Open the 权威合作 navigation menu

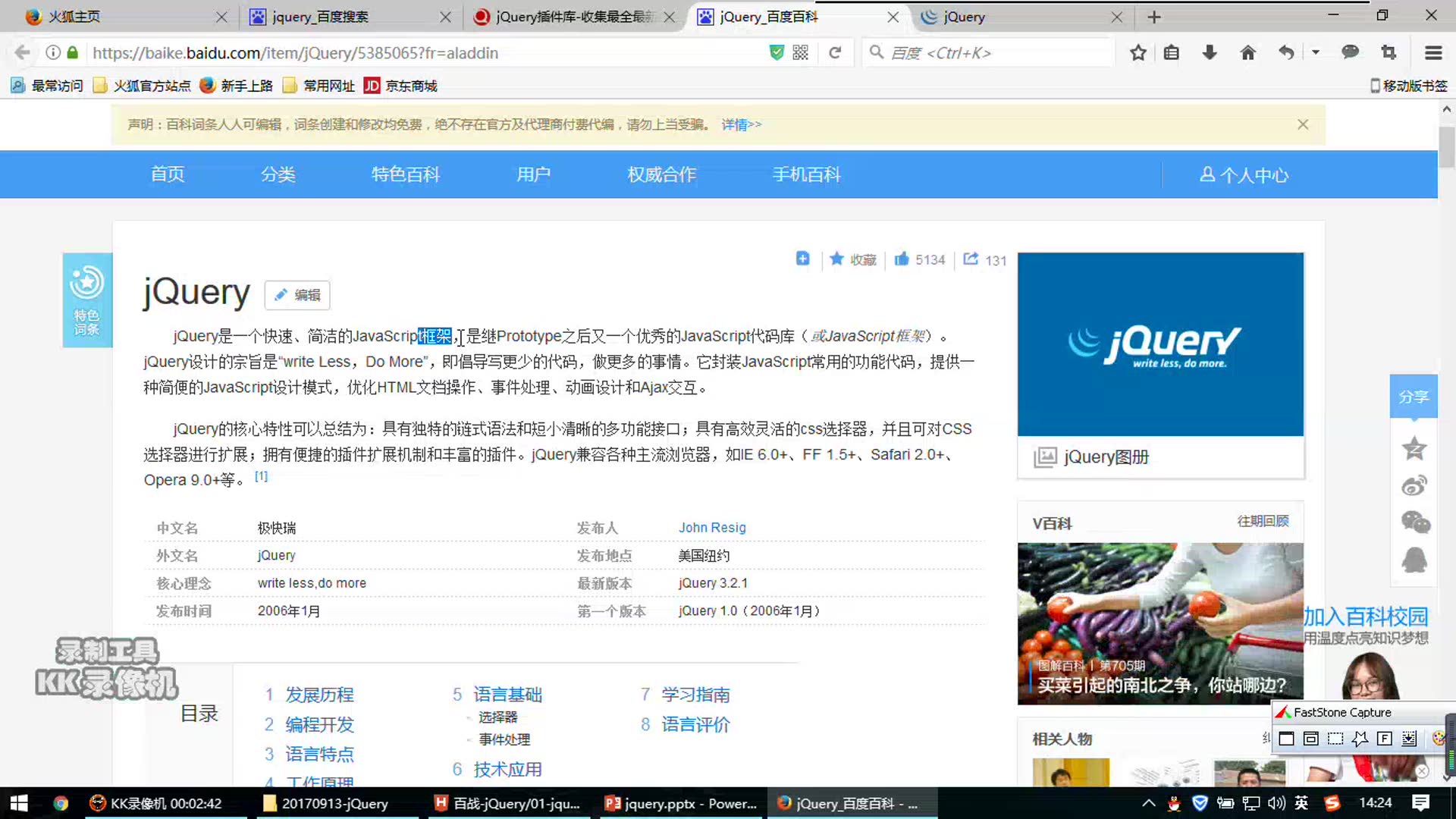662,174
